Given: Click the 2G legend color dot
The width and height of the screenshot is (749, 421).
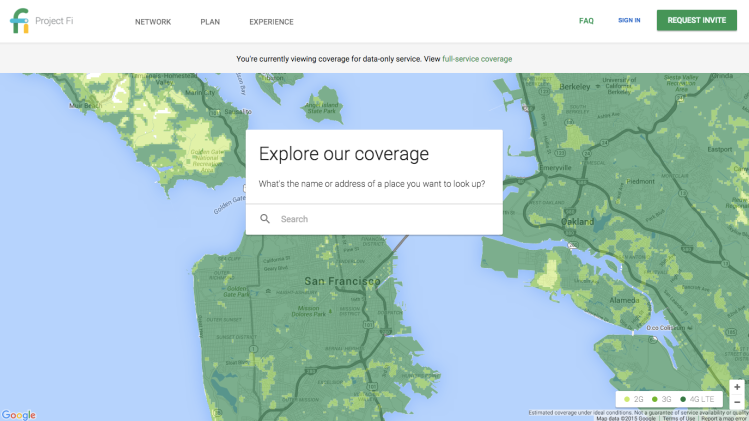Looking at the screenshot, I should coord(627,399).
